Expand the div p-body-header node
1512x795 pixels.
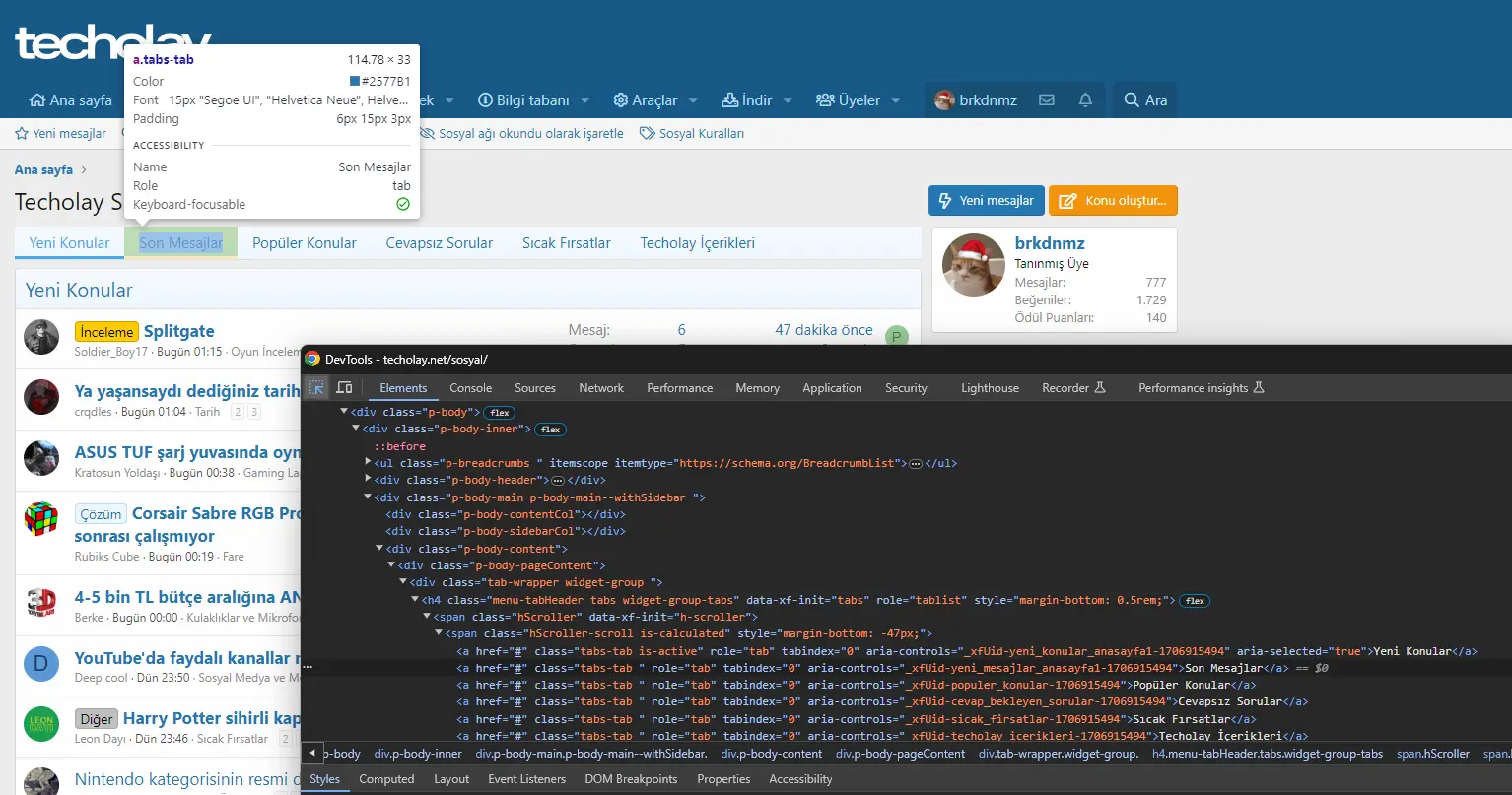tap(369, 480)
